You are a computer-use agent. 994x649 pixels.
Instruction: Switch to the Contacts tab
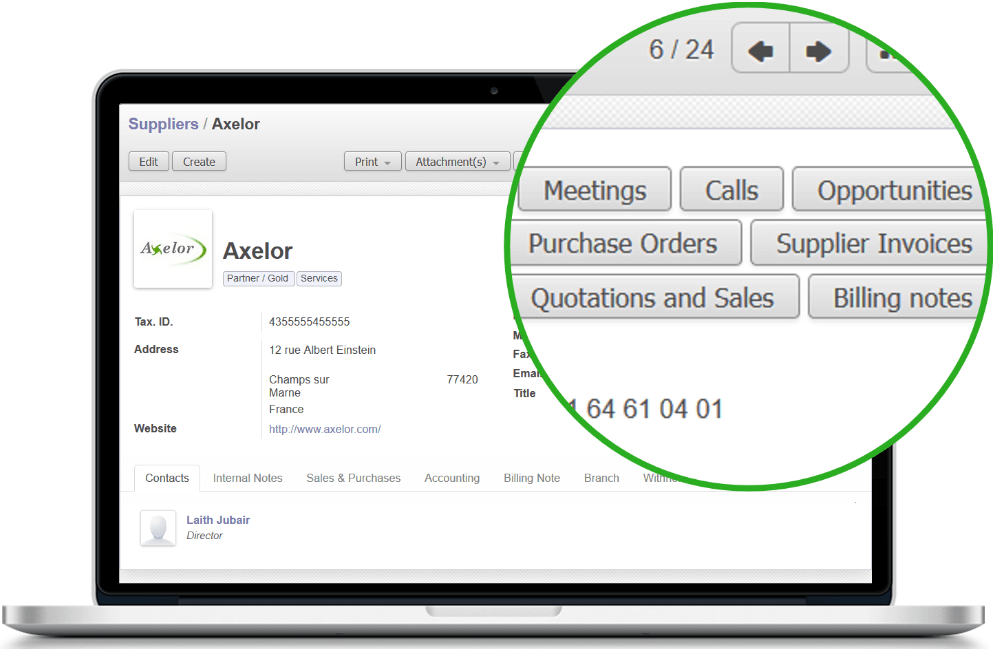167,478
